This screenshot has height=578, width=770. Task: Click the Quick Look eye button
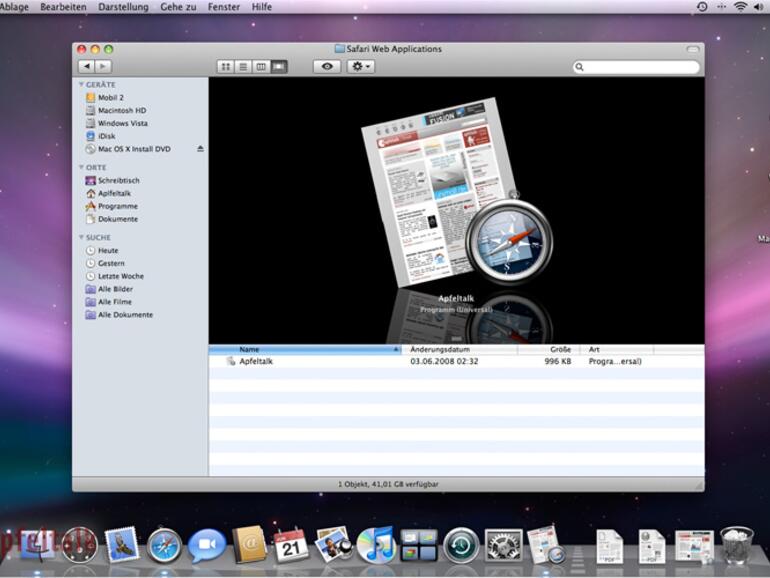[x=326, y=67]
